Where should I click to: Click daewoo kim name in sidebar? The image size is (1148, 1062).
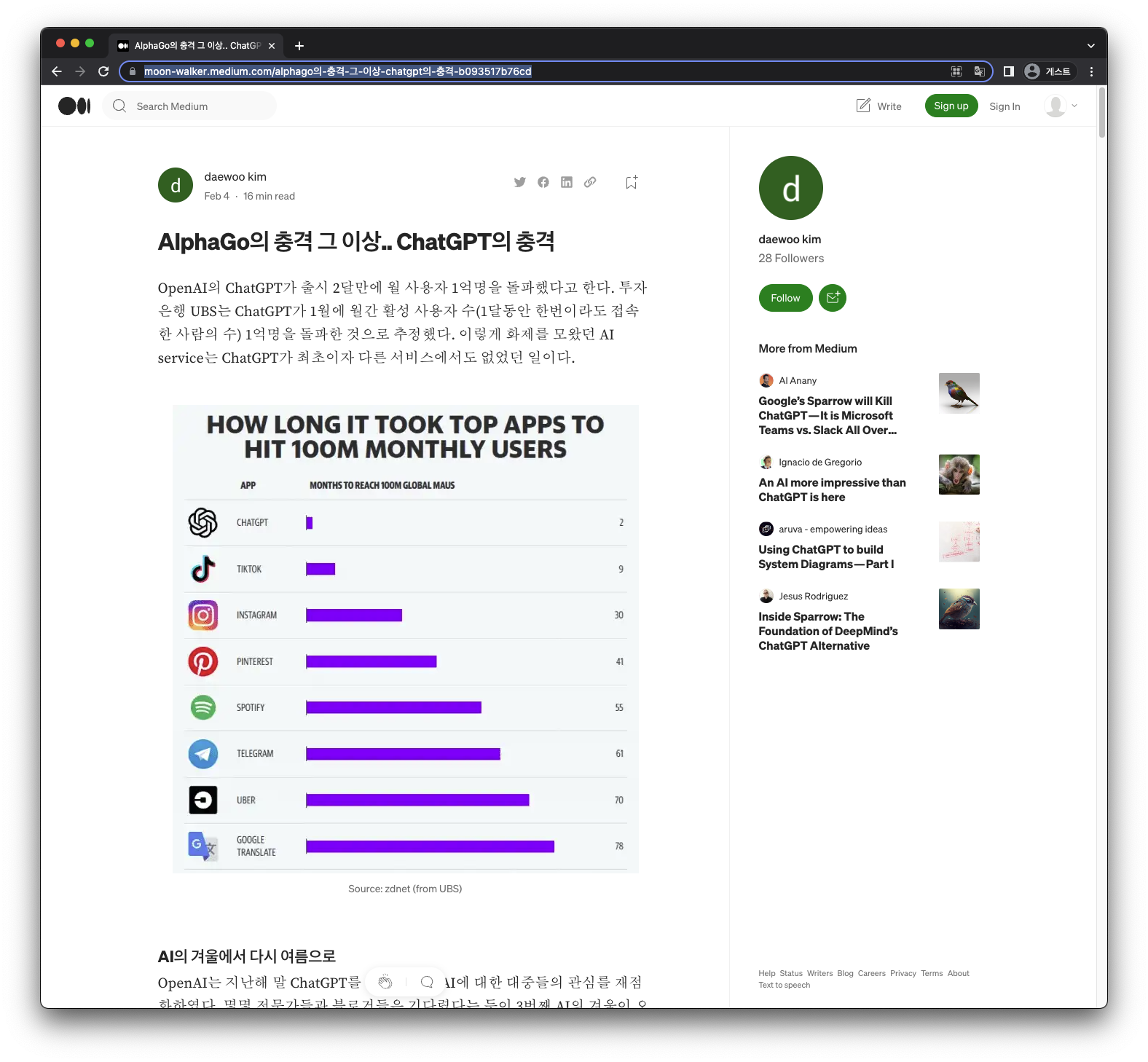[x=790, y=239]
